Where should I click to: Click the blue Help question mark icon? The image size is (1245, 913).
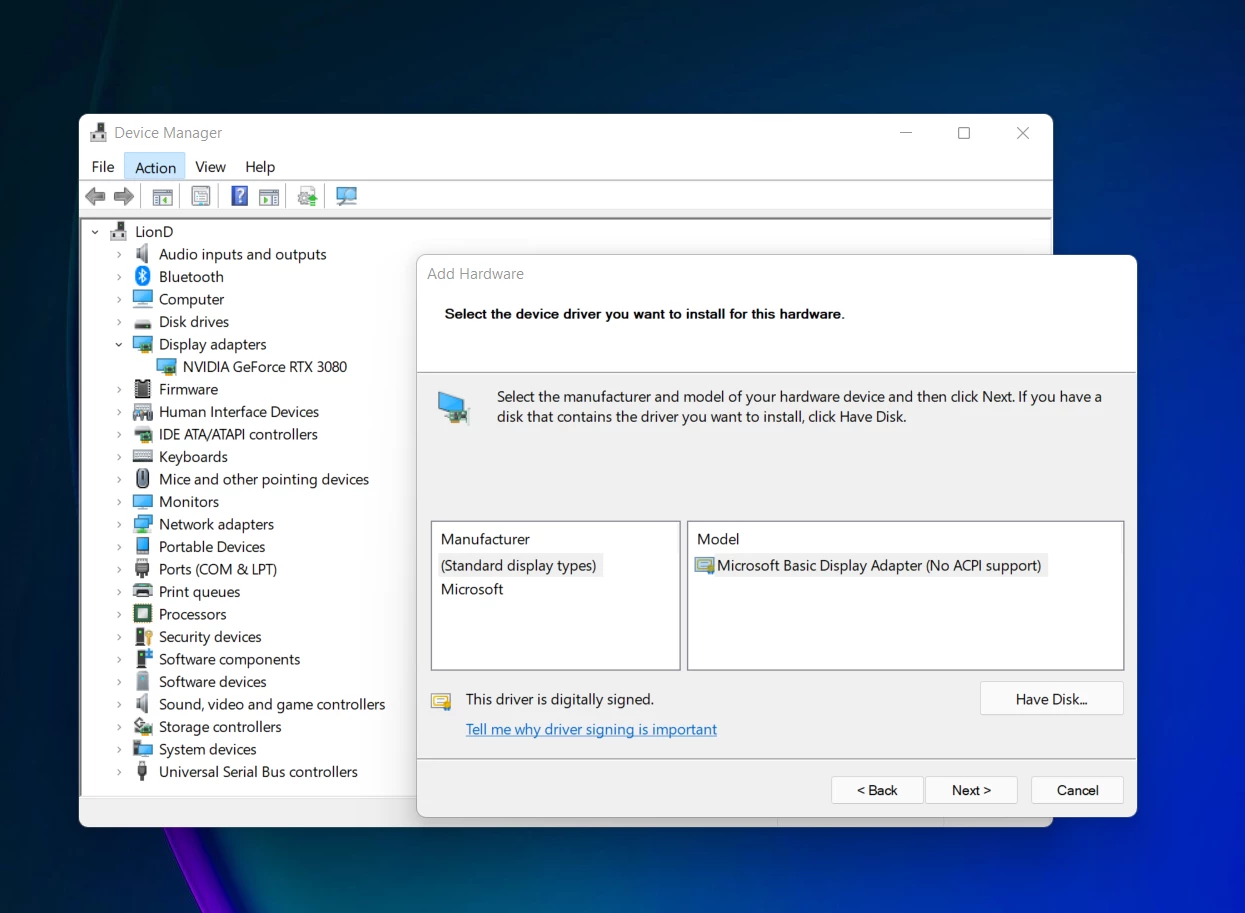[239, 196]
